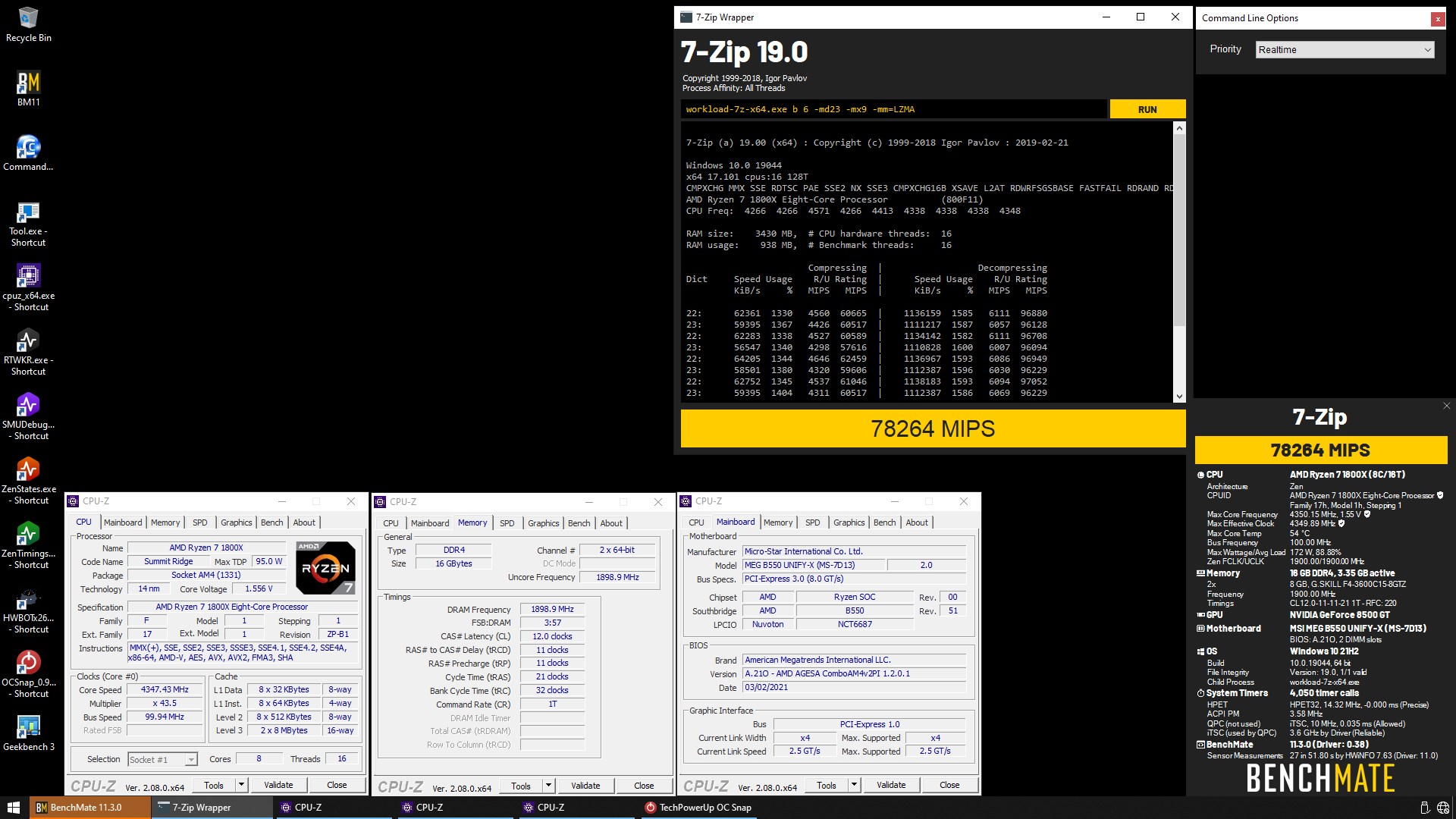This screenshot has width=1456, height=819.
Task: Click the network tray icon
Action: point(1442,808)
